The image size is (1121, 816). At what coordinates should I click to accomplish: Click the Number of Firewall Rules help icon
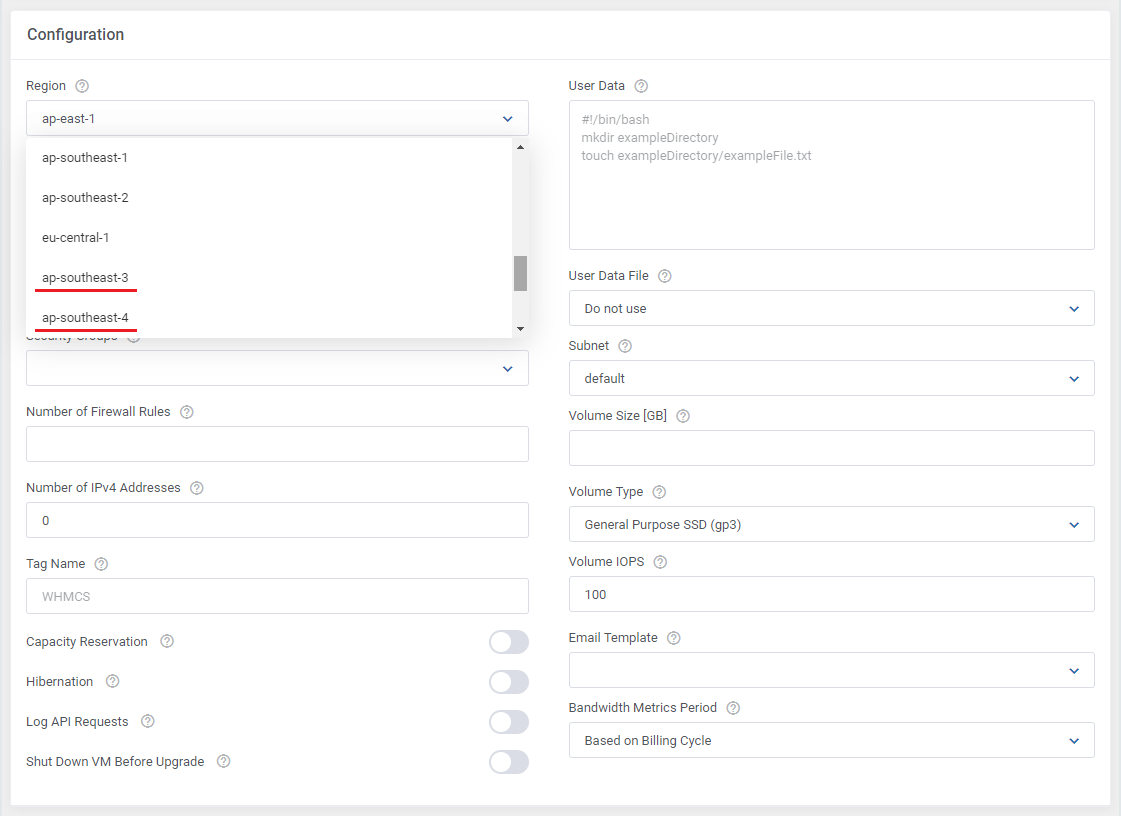187,412
